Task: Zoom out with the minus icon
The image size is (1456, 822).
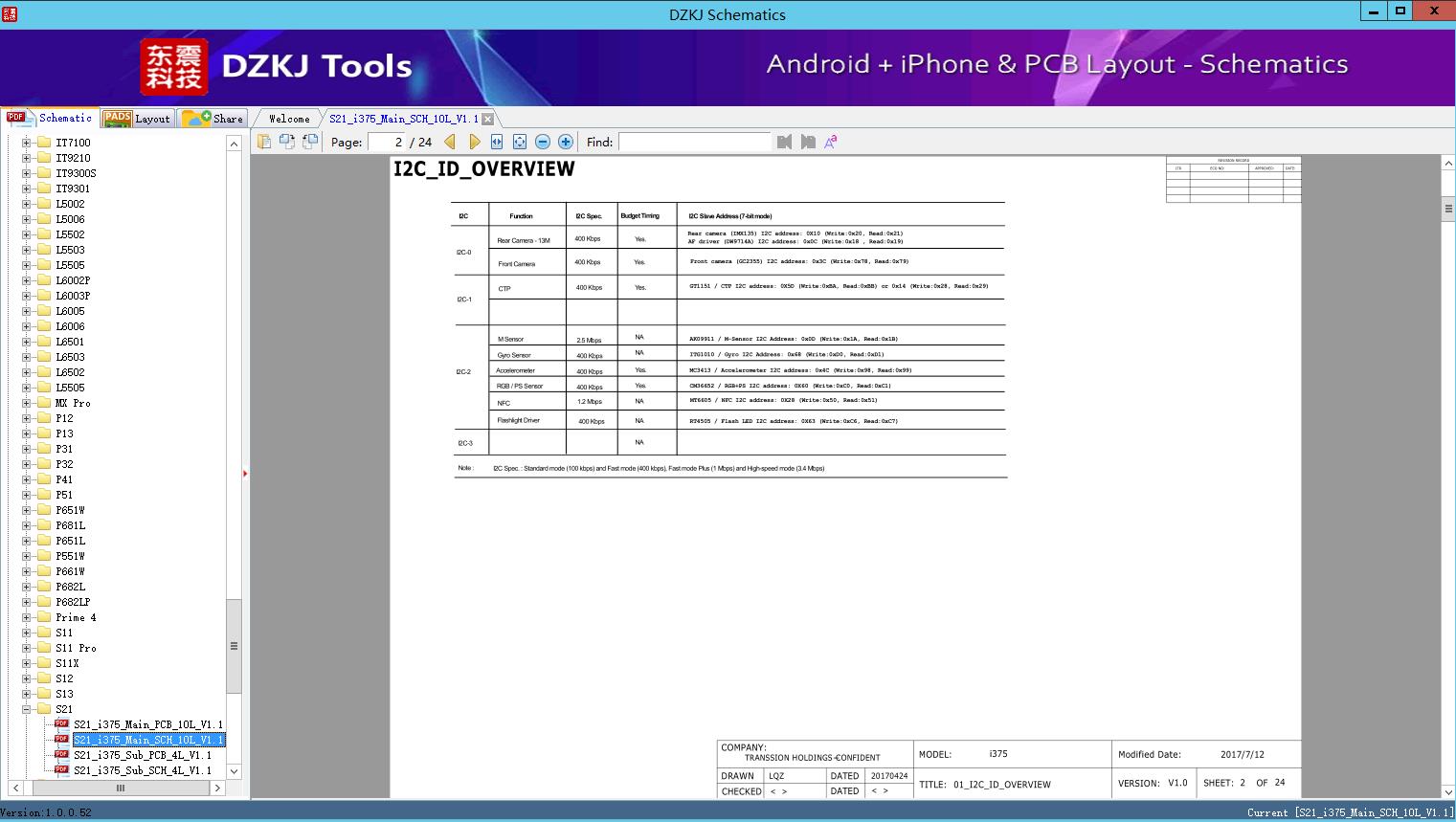Action: coord(543,142)
